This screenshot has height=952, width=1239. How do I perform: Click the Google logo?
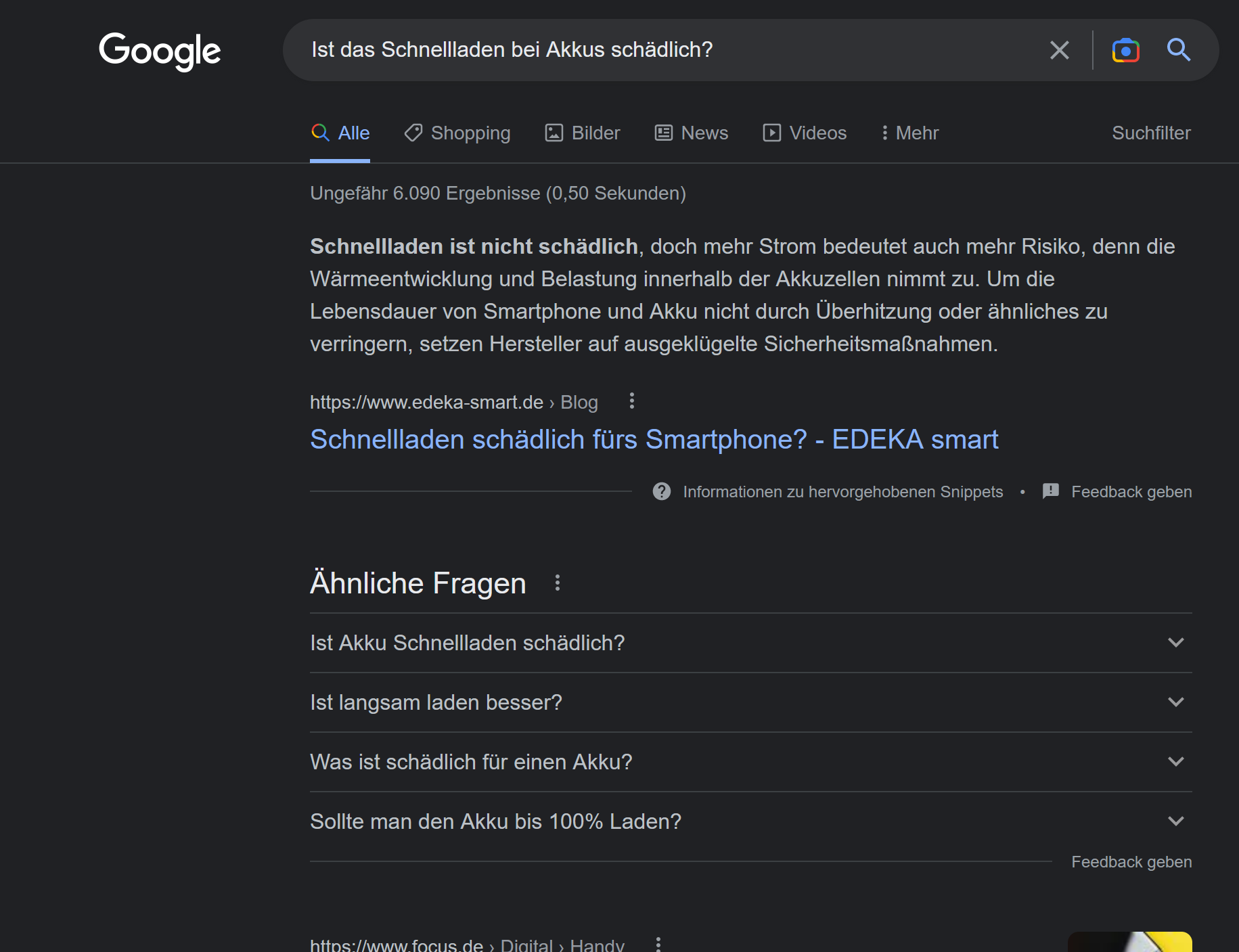tap(160, 51)
